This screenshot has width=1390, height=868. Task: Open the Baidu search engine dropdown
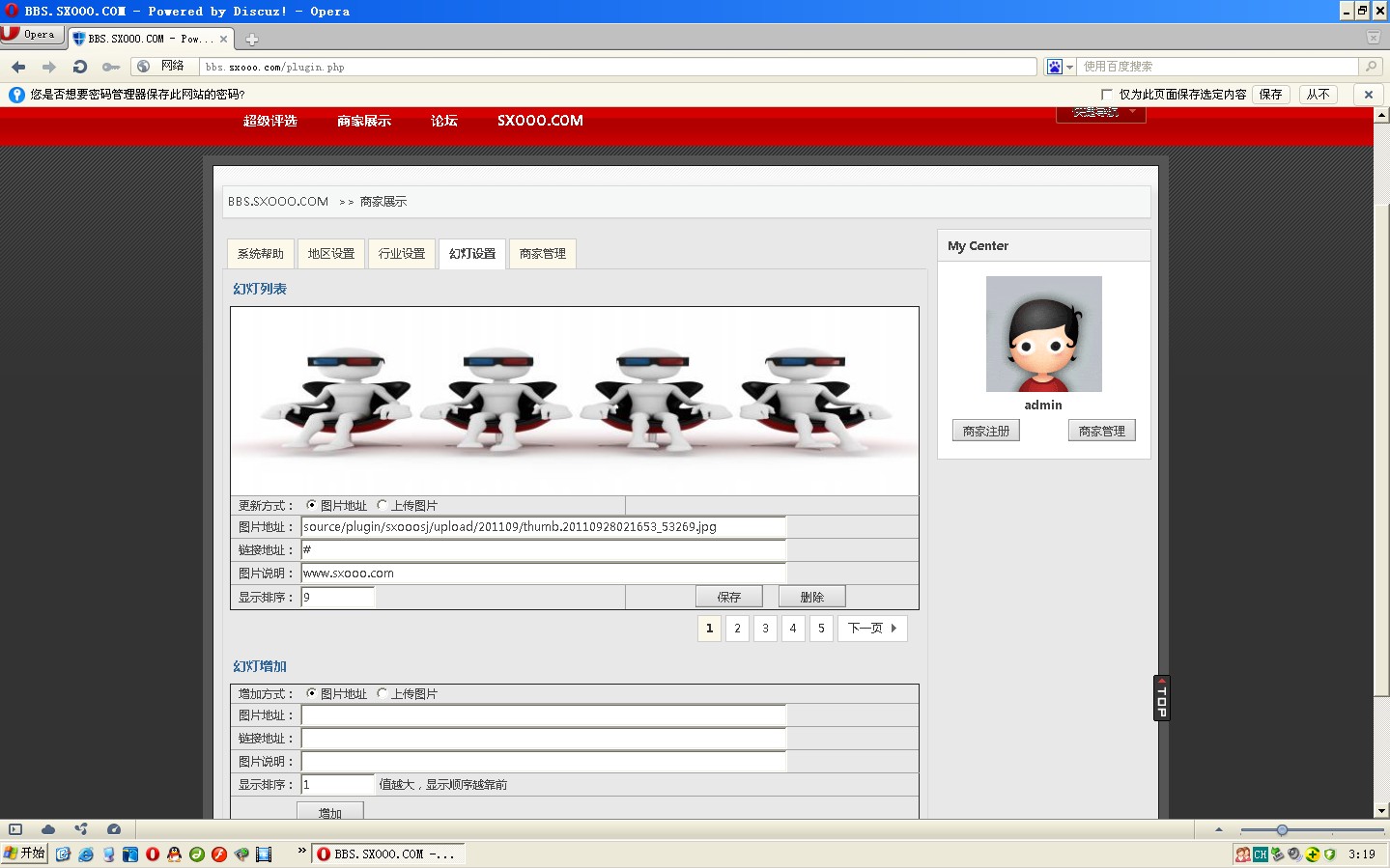pos(1060,67)
